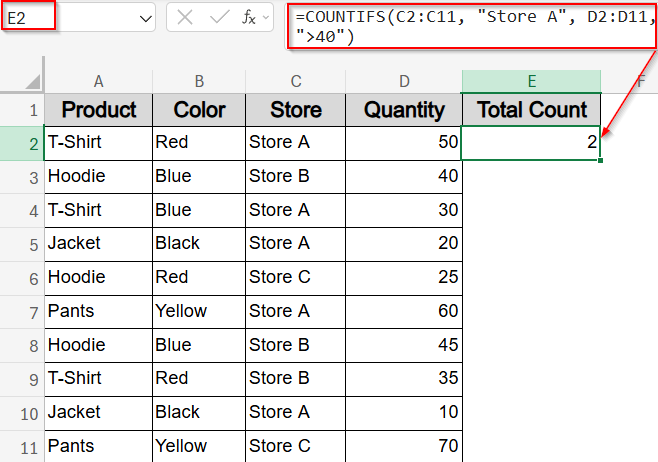Select row 10 header
Screen dimensions: 658x462
(22, 413)
